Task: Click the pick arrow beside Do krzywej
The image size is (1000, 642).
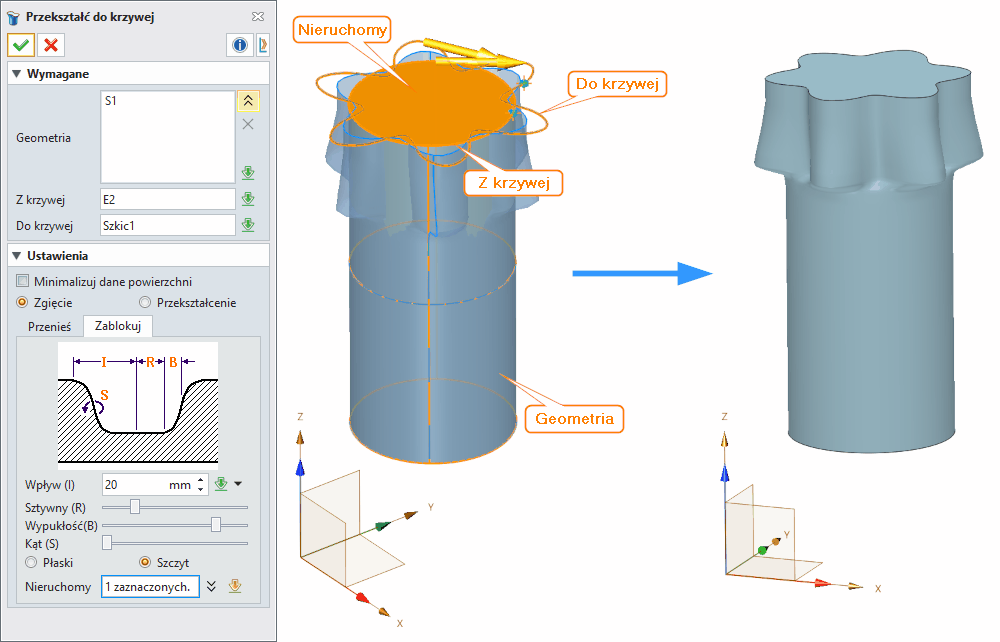Action: 248,225
